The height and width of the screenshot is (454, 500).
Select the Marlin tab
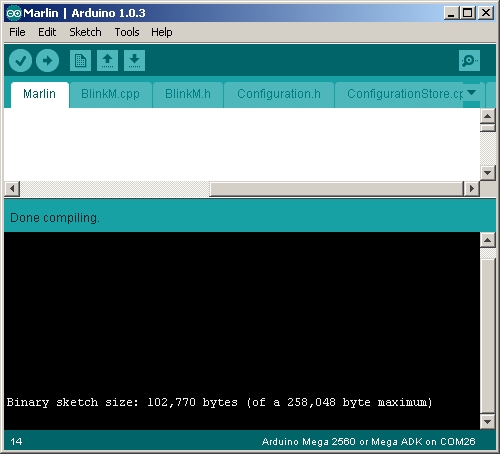[x=40, y=94]
